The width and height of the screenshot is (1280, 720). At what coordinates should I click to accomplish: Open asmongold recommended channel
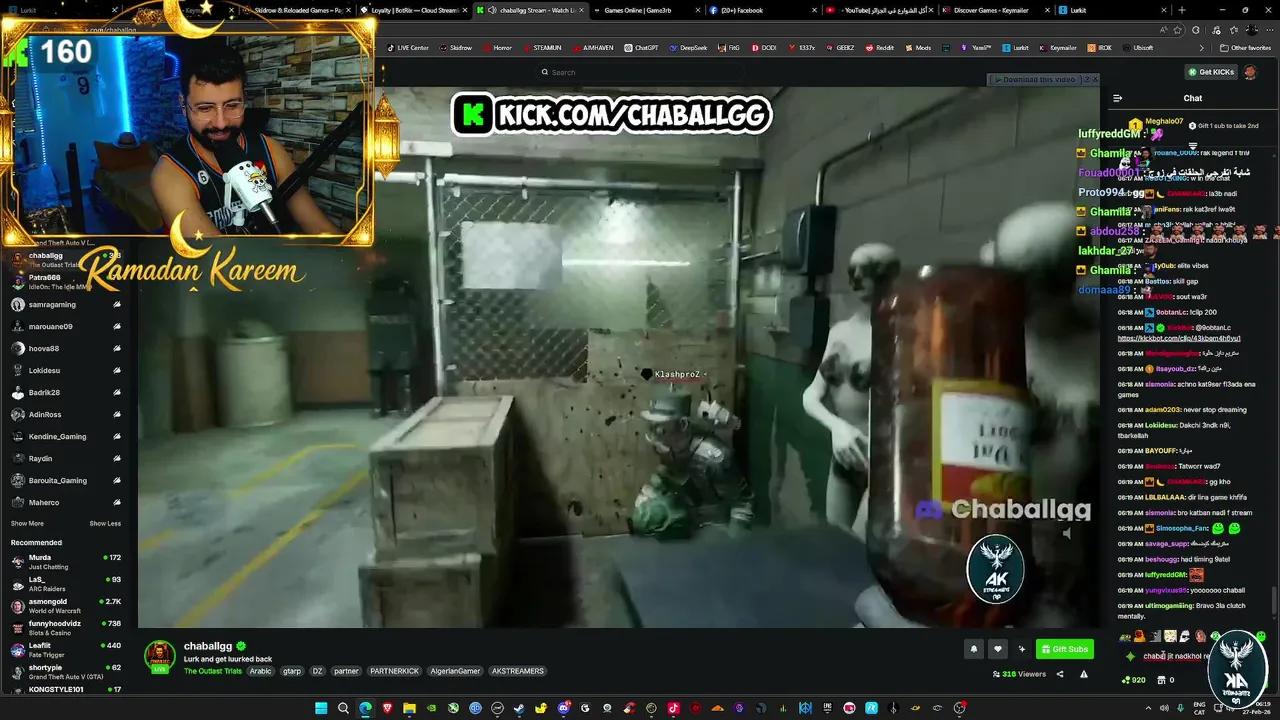(x=66, y=605)
